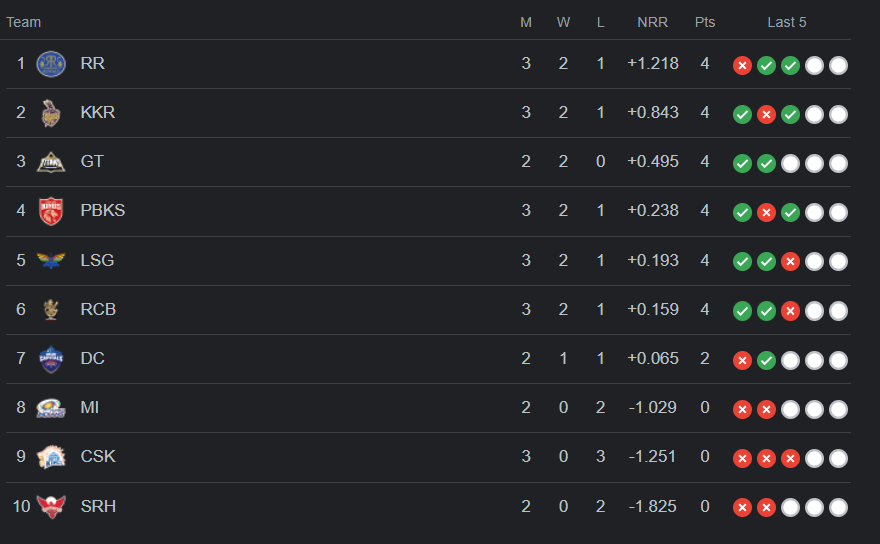Open the RCB team name link
This screenshot has height=544, width=880.
tap(98, 309)
